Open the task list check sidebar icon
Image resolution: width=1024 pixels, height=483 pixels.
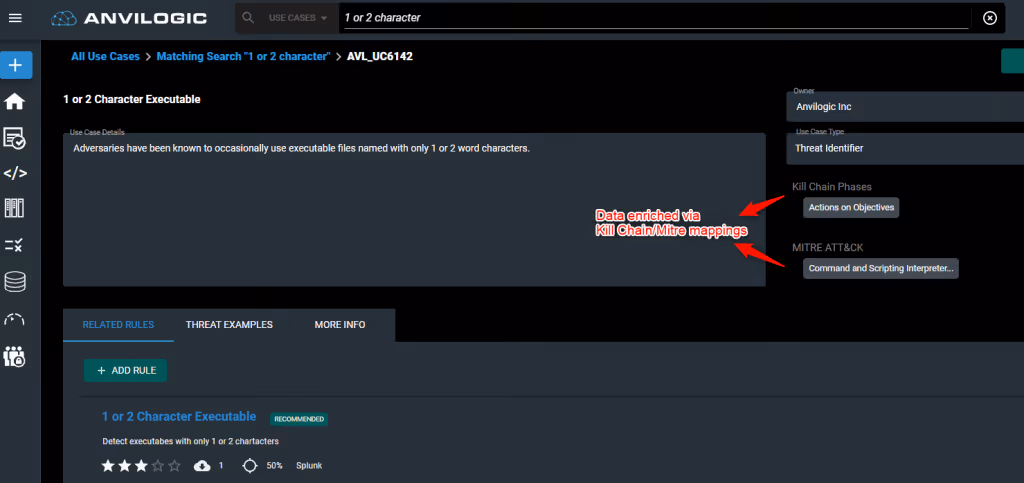(x=14, y=245)
